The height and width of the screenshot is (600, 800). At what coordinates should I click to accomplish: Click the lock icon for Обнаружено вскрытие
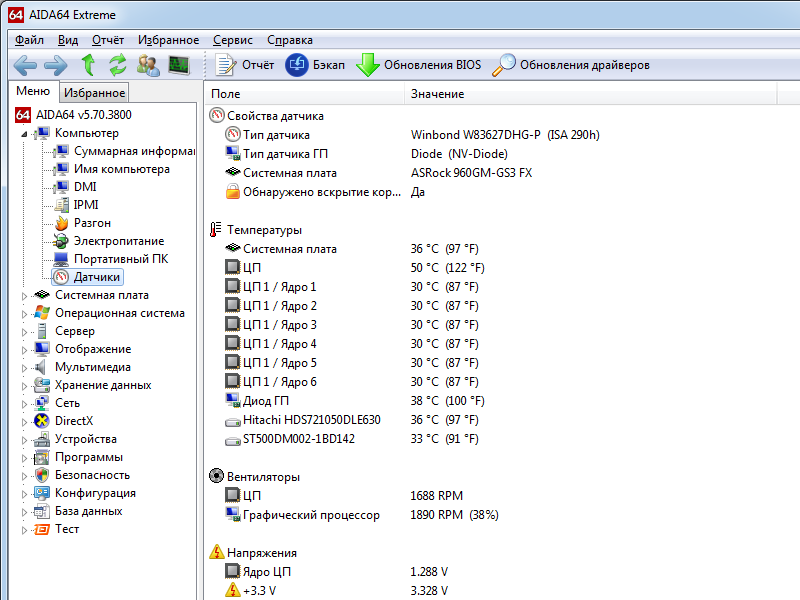(x=233, y=192)
